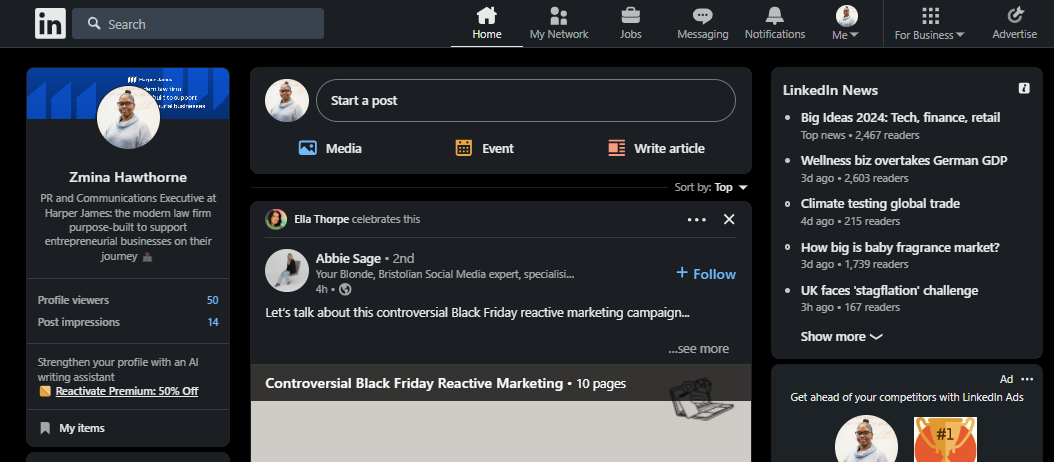Open the Ad three-dot options menu
Screen dimensions: 1054x462
[1026, 379]
